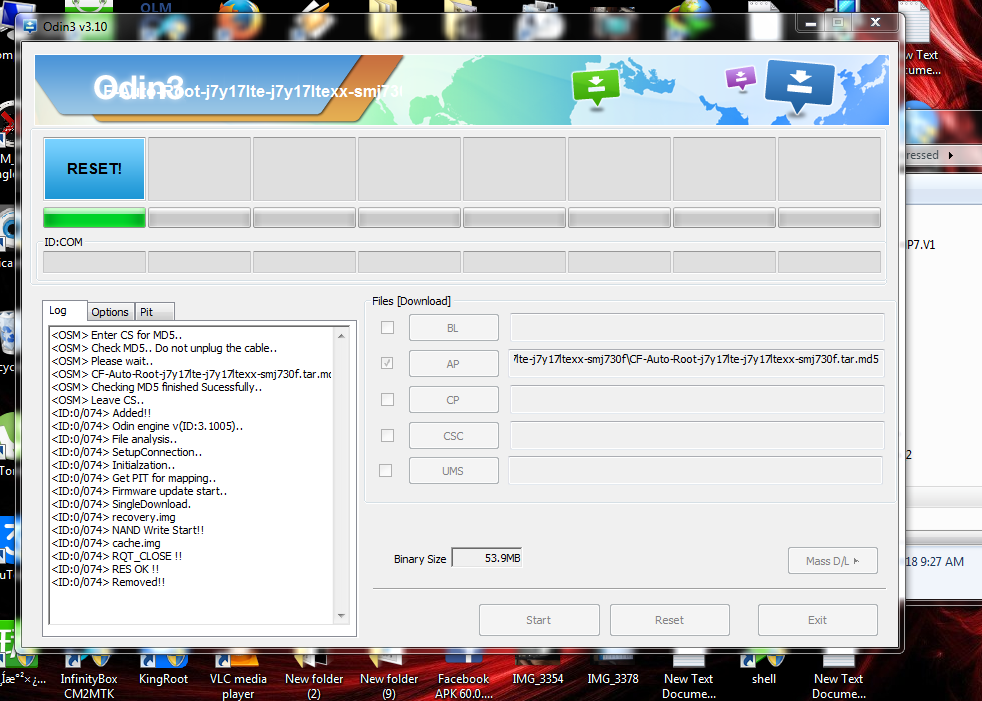The width and height of the screenshot is (982, 701).
Task: Click the empty CSC file path field
Action: pyautogui.click(x=696, y=435)
